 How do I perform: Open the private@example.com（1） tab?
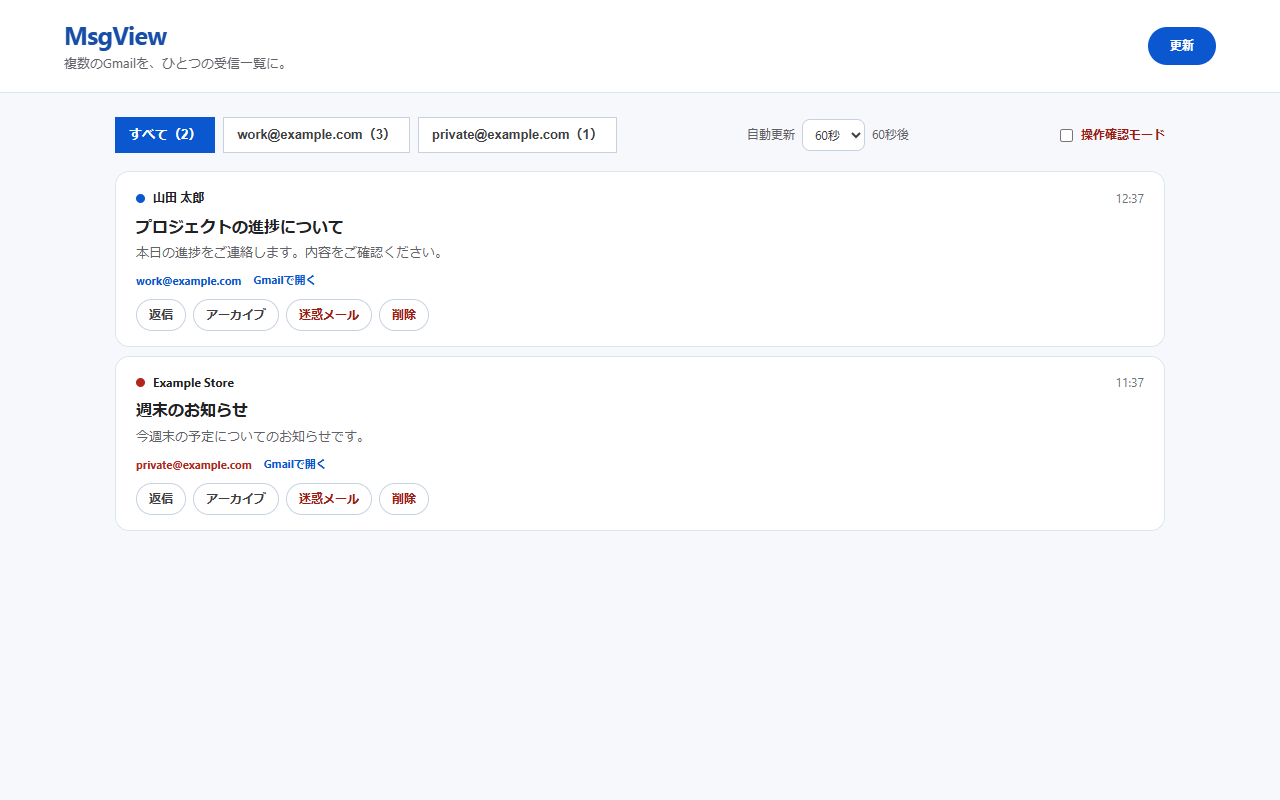[517, 135]
